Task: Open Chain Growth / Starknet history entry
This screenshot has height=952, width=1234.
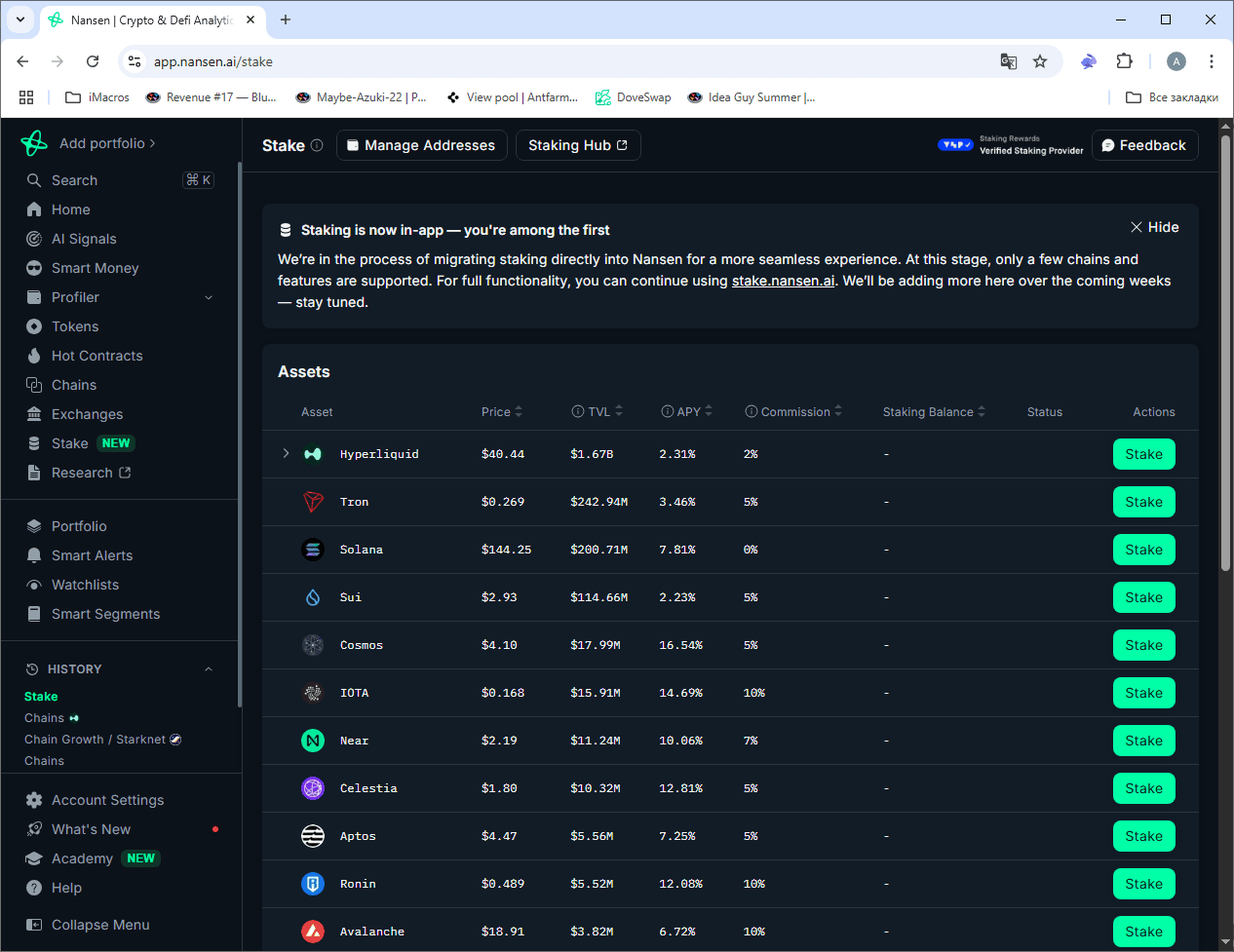Action: coord(102,740)
